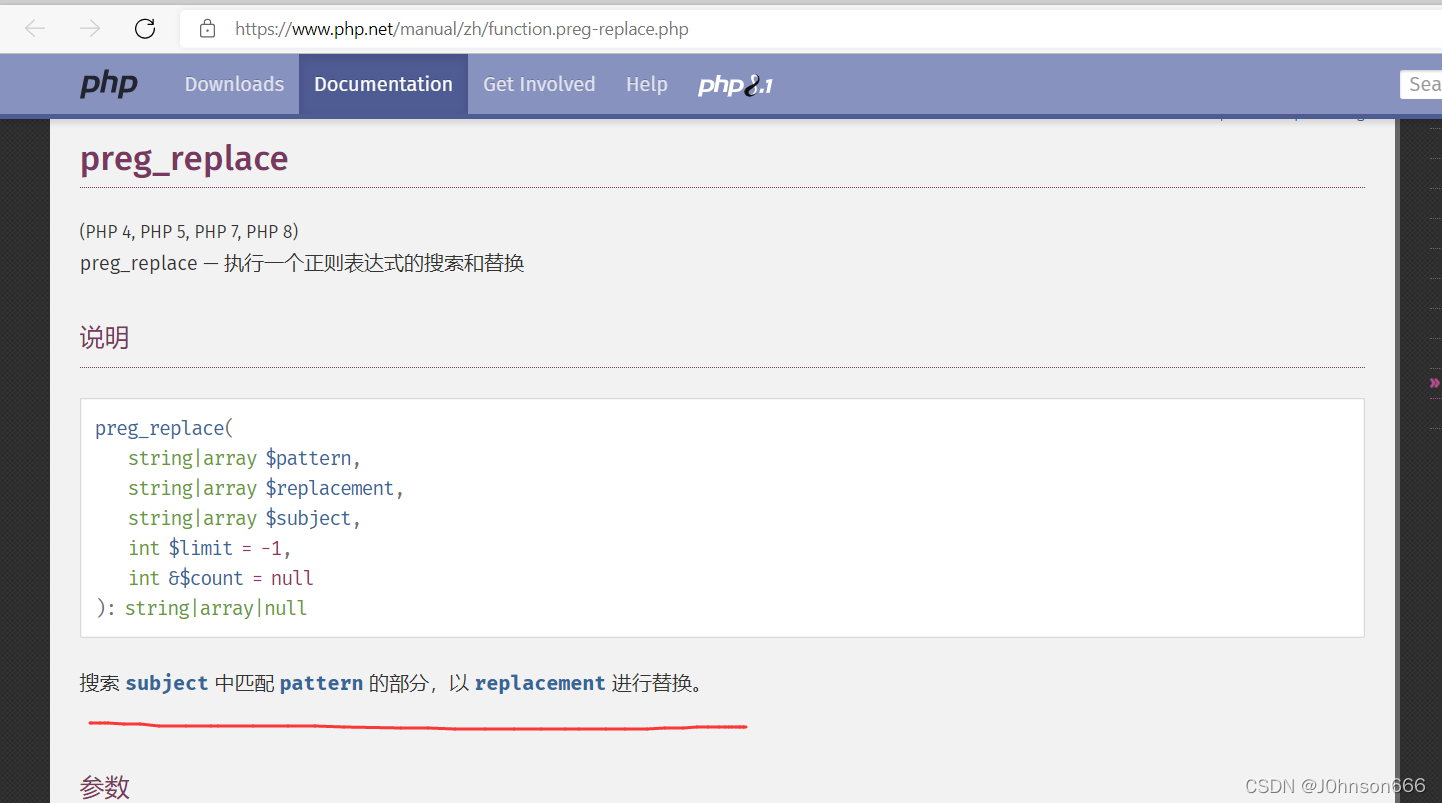This screenshot has height=803, width=1442.
Task: Open the Help menu item
Action: 647,85
